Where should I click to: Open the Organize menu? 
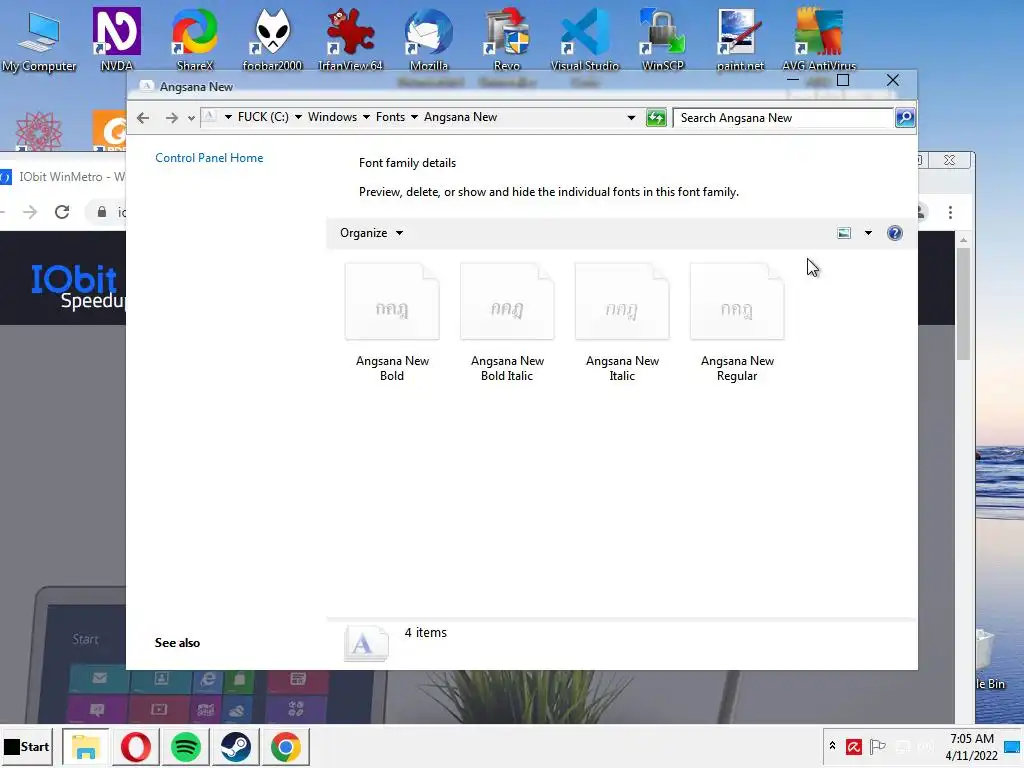point(372,233)
